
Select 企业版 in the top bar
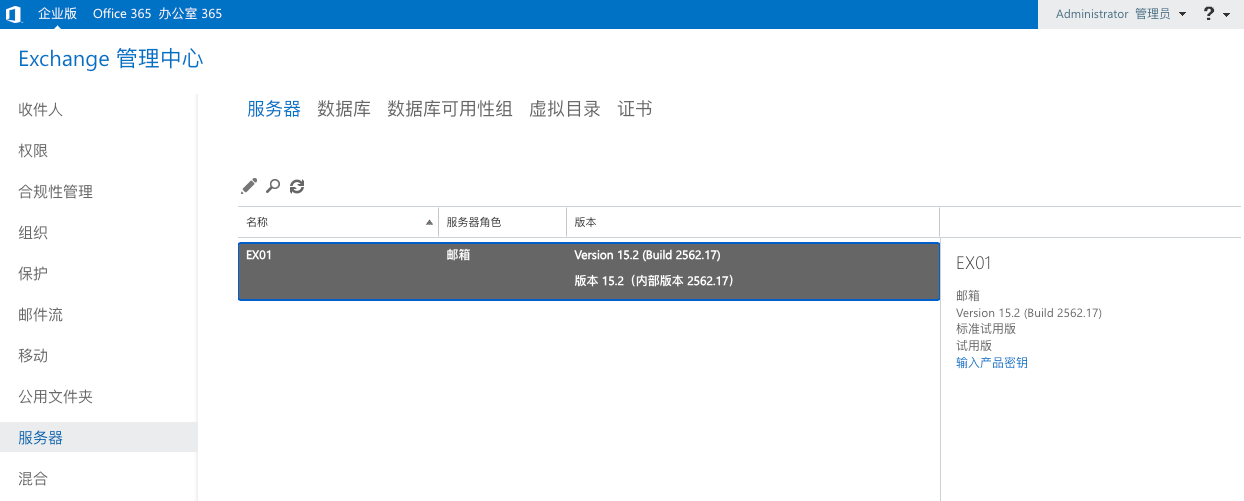click(x=58, y=14)
